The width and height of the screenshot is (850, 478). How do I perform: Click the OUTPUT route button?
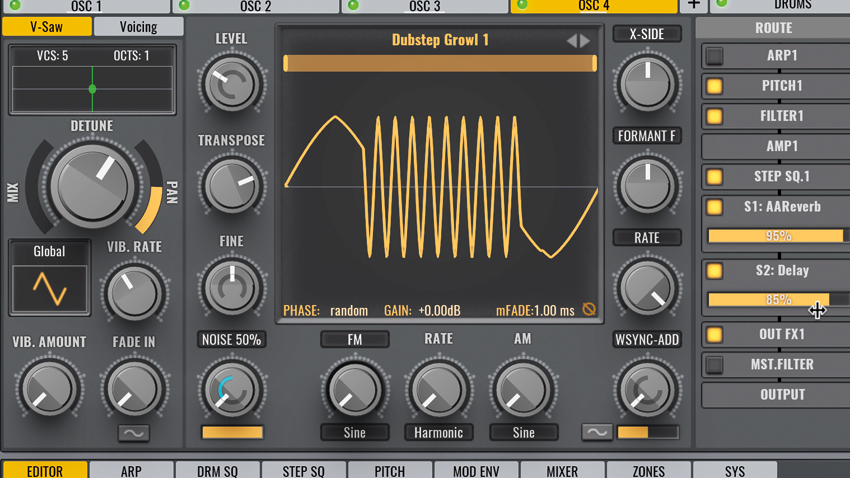point(776,395)
